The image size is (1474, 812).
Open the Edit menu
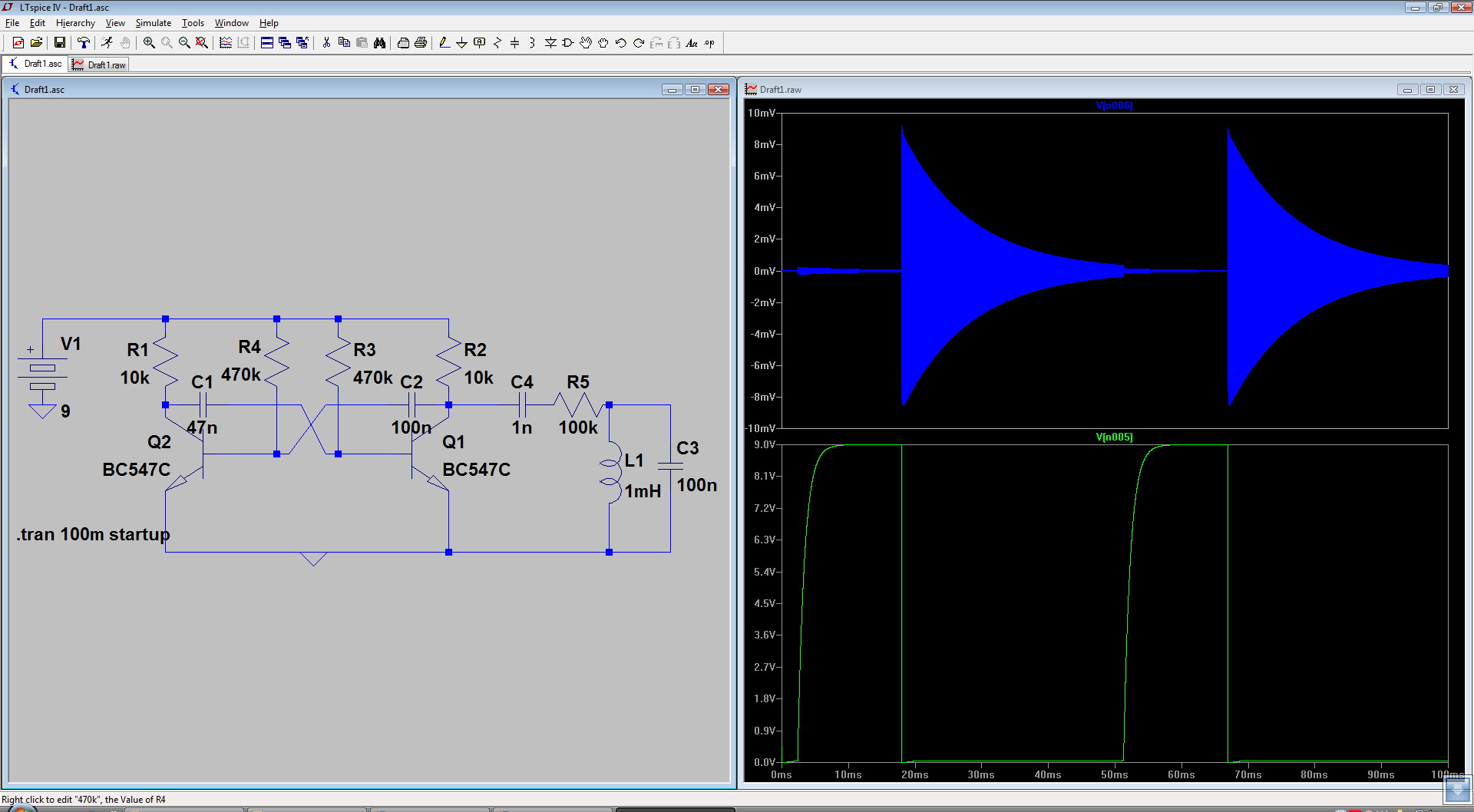pyautogui.click(x=38, y=23)
